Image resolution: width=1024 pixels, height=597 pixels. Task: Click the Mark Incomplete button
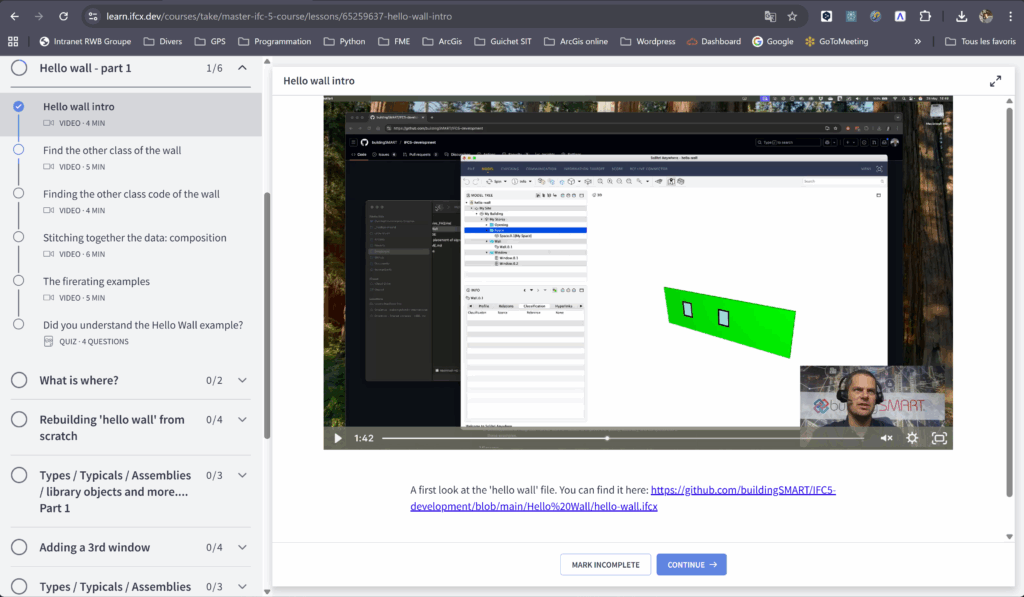coord(605,565)
